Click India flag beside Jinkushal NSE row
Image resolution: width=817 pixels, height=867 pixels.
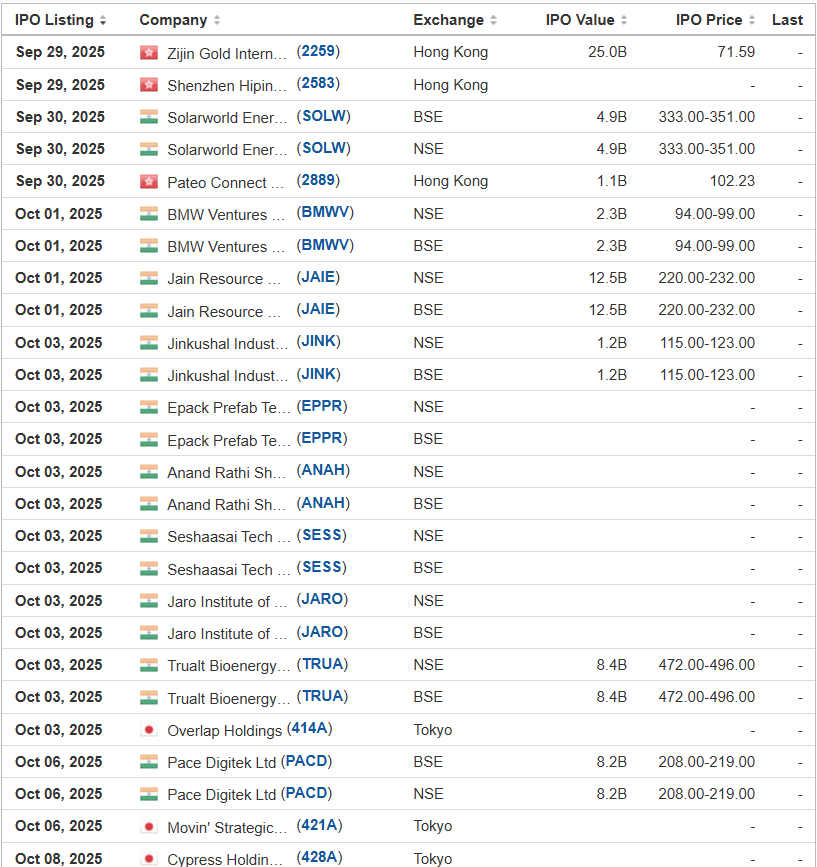pos(149,343)
